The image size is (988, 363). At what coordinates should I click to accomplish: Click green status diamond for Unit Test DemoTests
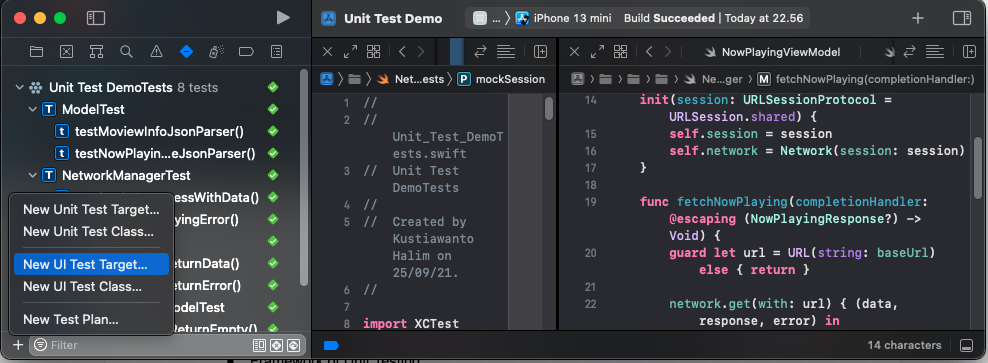click(x=273, y=88)
